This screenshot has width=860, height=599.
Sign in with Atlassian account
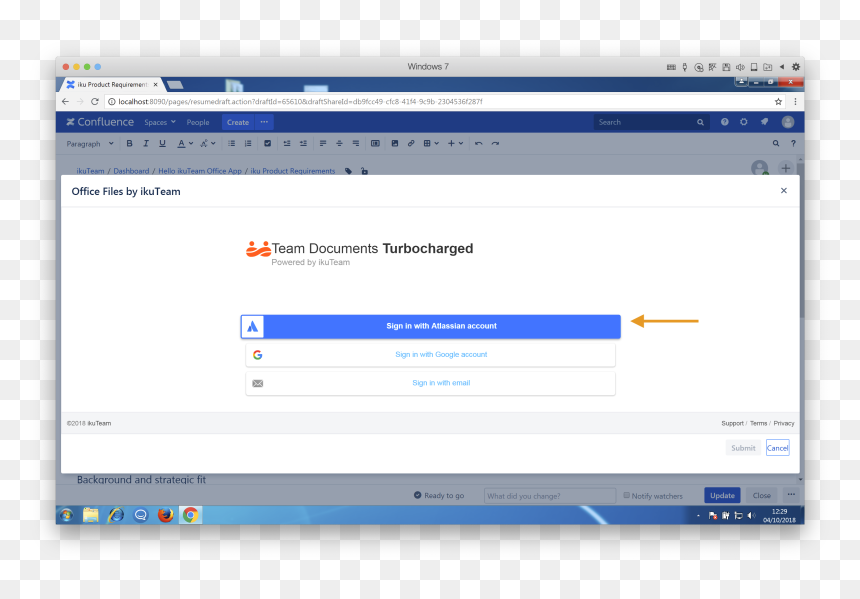[x=431, y=326]
